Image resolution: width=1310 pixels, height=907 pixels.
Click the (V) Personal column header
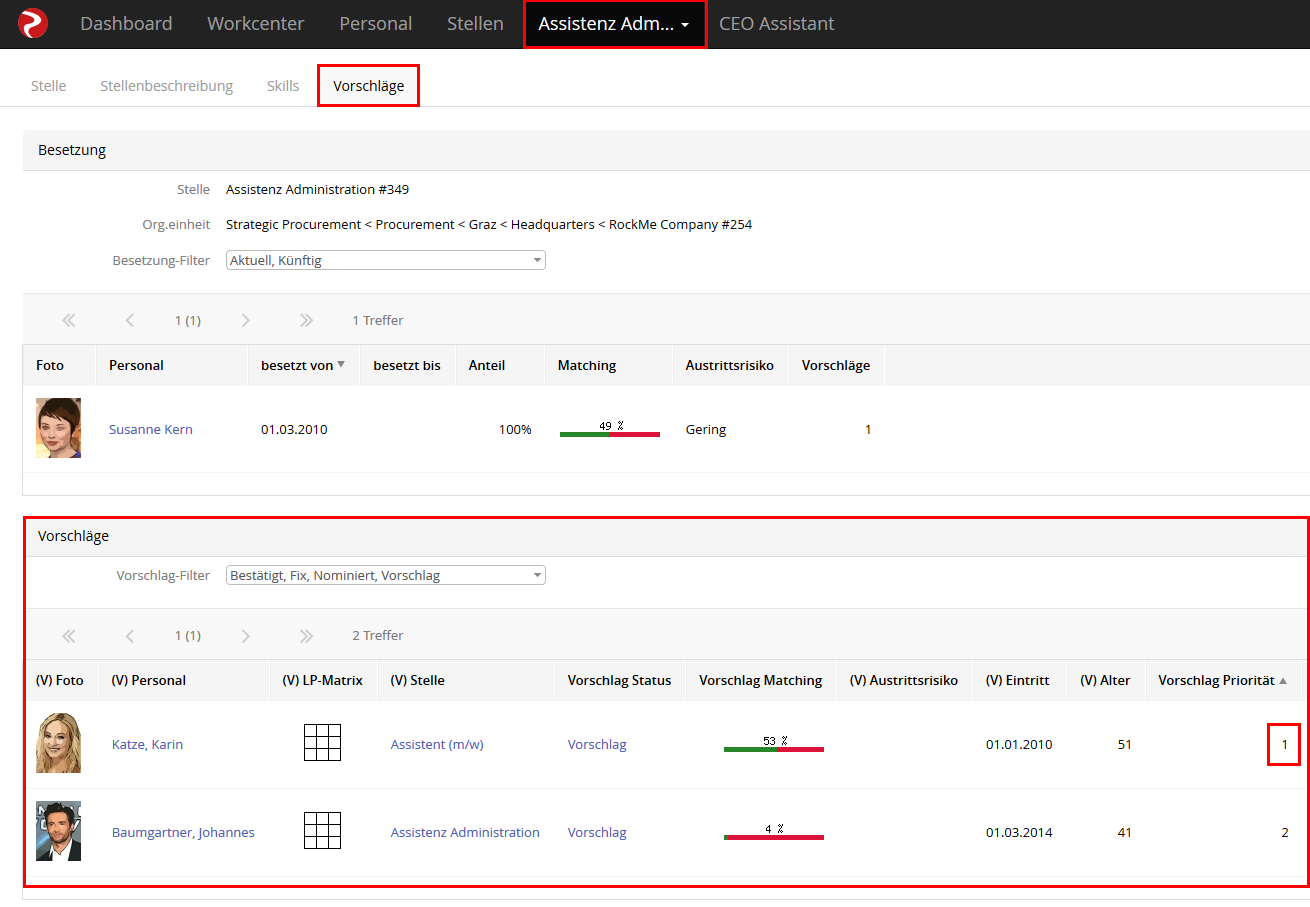click(149, 680)
